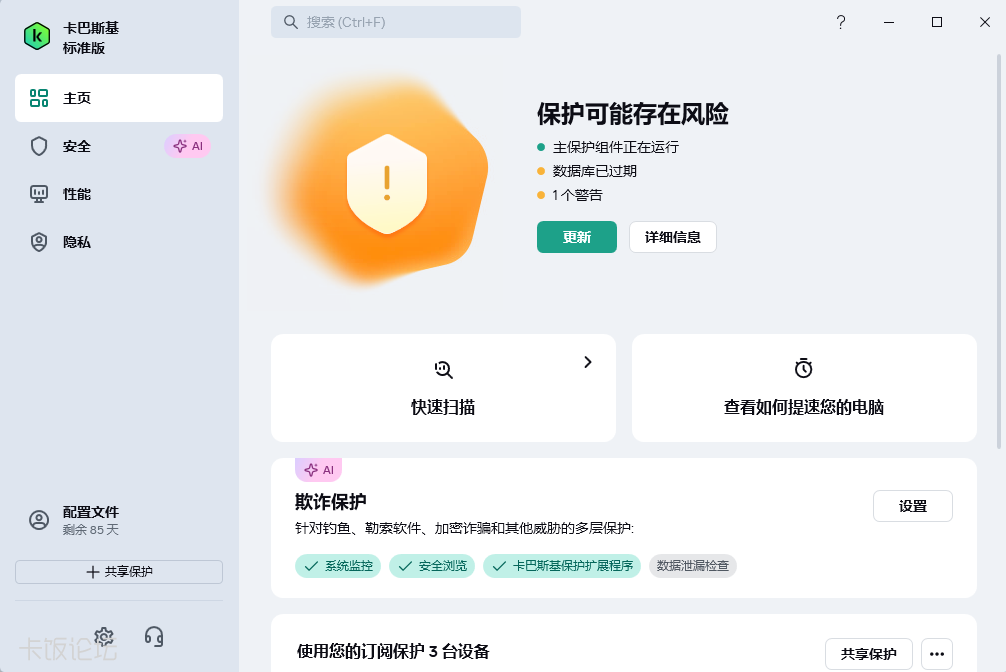Click the 主保护组件正在运行 status line
This screenshot has height=672, width=1006.
click(x=615, y=148)
